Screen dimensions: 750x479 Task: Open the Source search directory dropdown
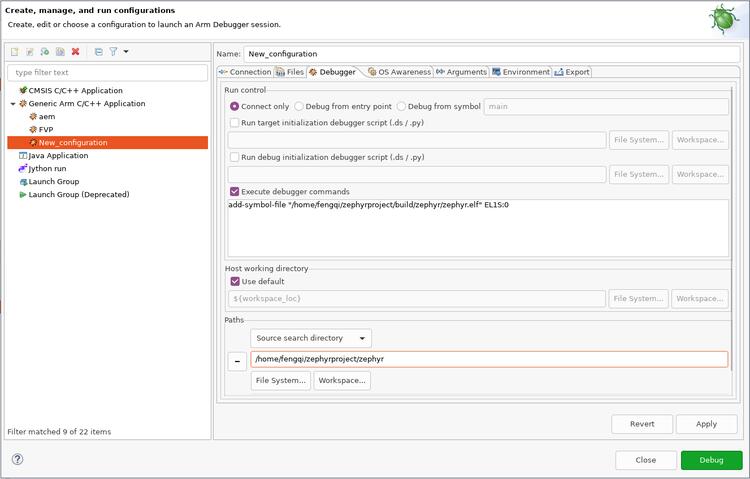[x=310, y=338]
